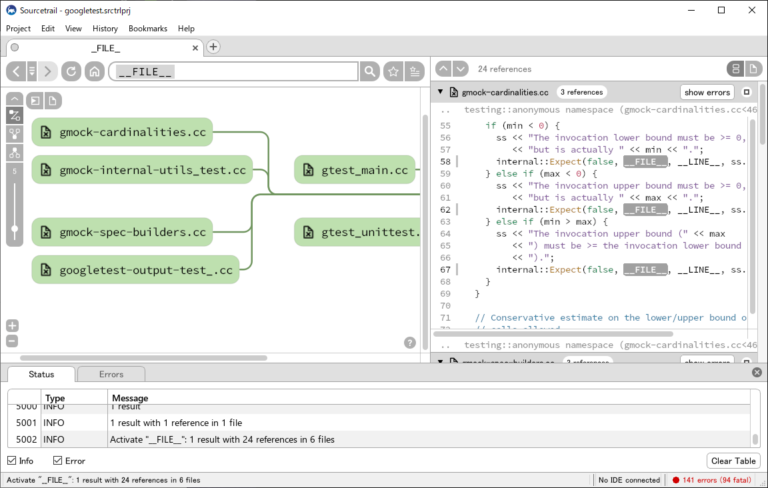Click the forward navigation arrow
The image size is (768, 488).
(x=48, y=71)
